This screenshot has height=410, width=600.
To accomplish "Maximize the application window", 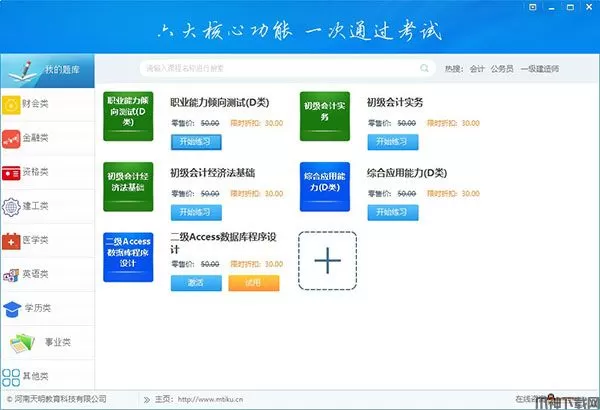I will pyautogui.click(x=570, y=7).
